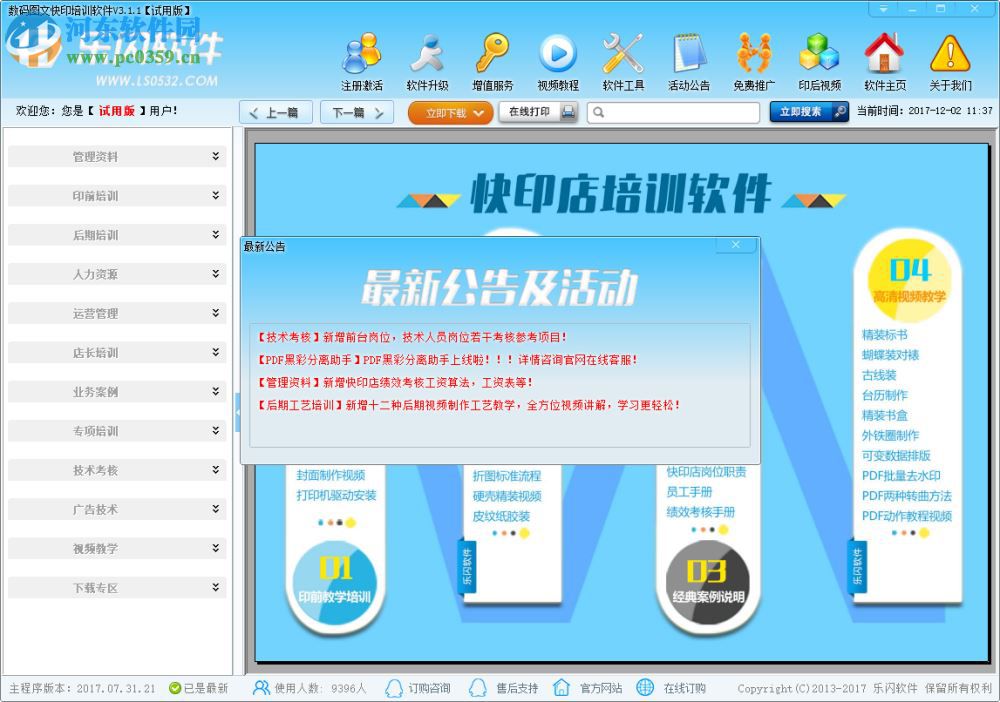Visit the 软件主页 software homepage icon

click(885, 60)
